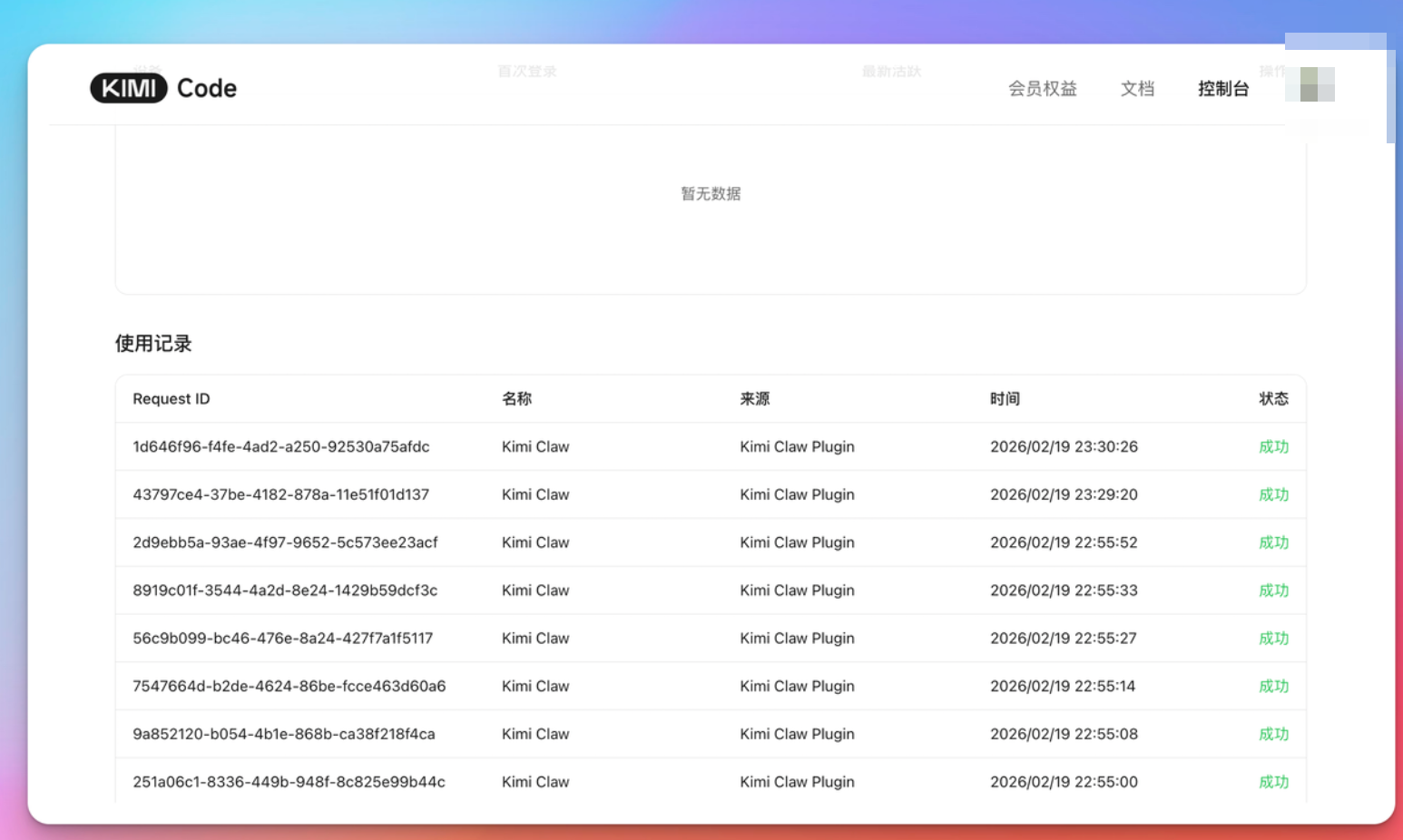Switch to the 控制台 nav item

tap(1222, 88)
